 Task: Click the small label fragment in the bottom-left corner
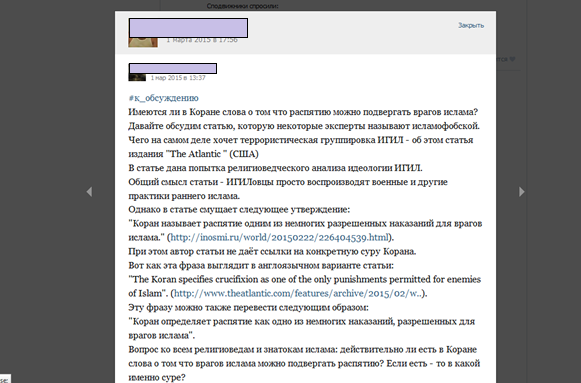5,379
